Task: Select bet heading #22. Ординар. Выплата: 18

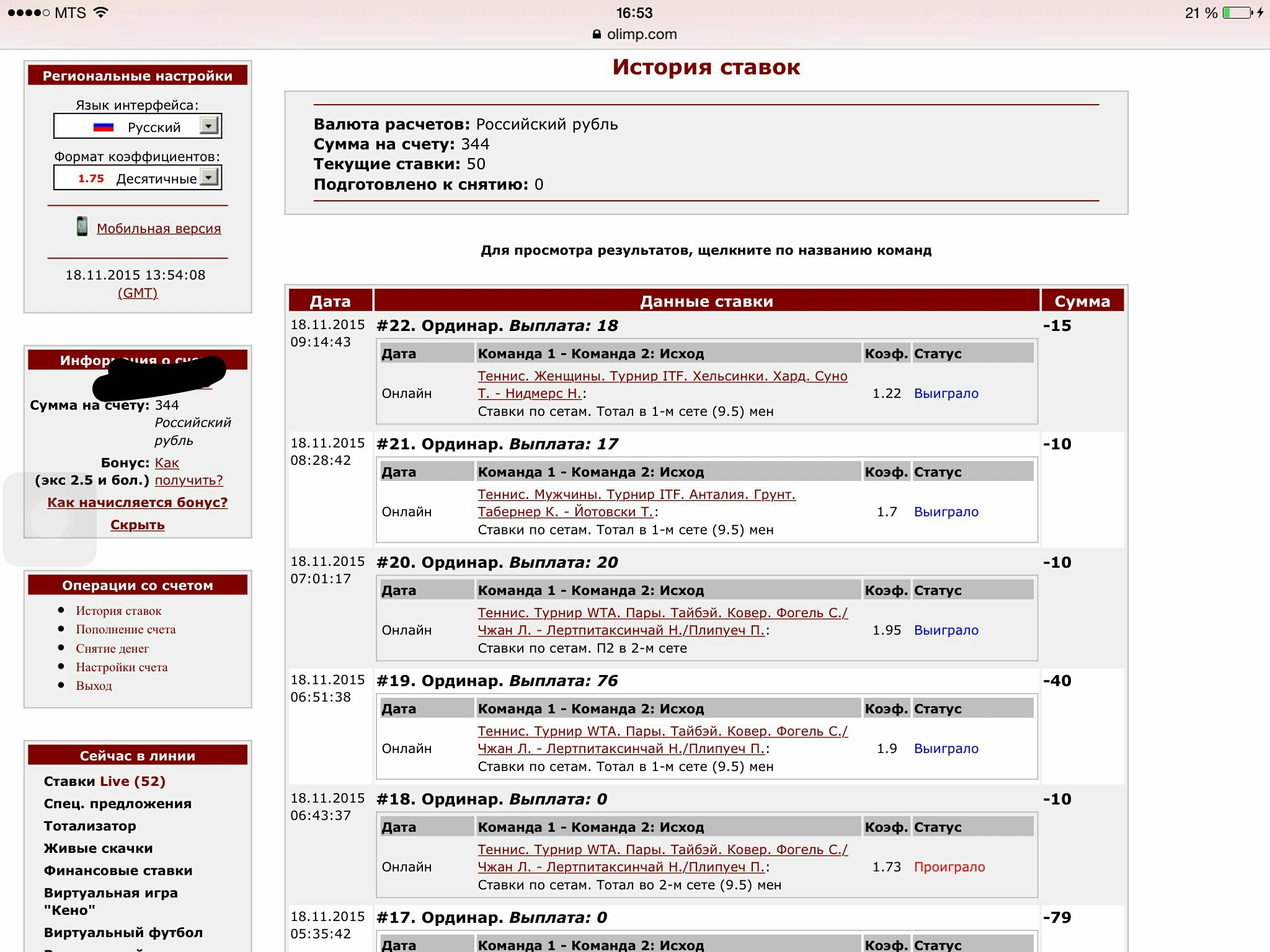Action: point(497,325)
